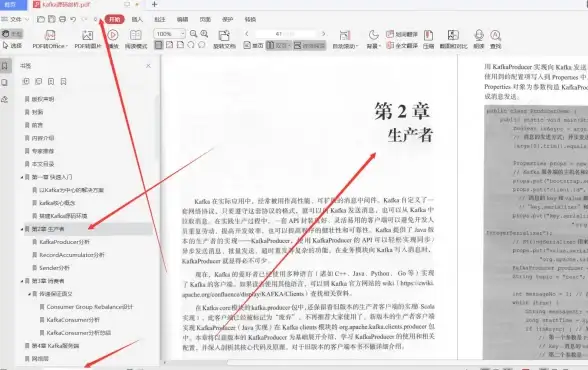This screenshot has width=588, height=370.
Task: Close the 书签 bookmark panel
Action: point(148,66)
